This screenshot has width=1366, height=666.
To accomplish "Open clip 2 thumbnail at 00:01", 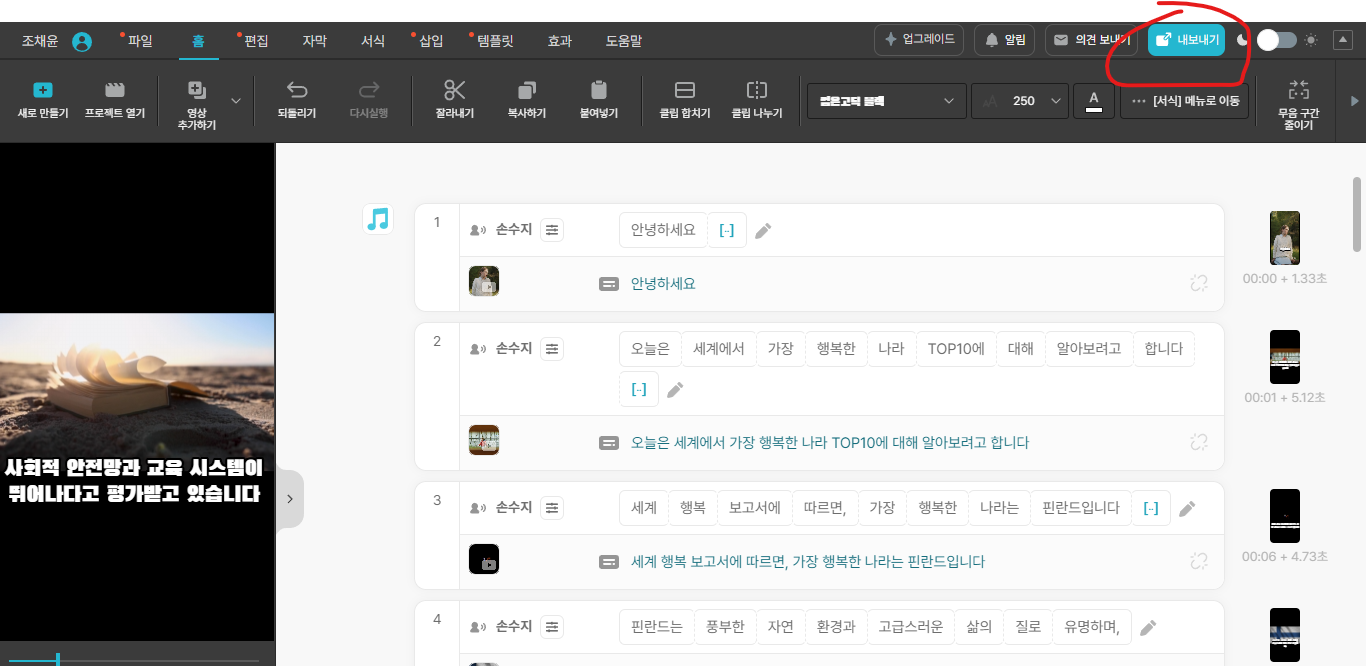I will (1285, 357).
